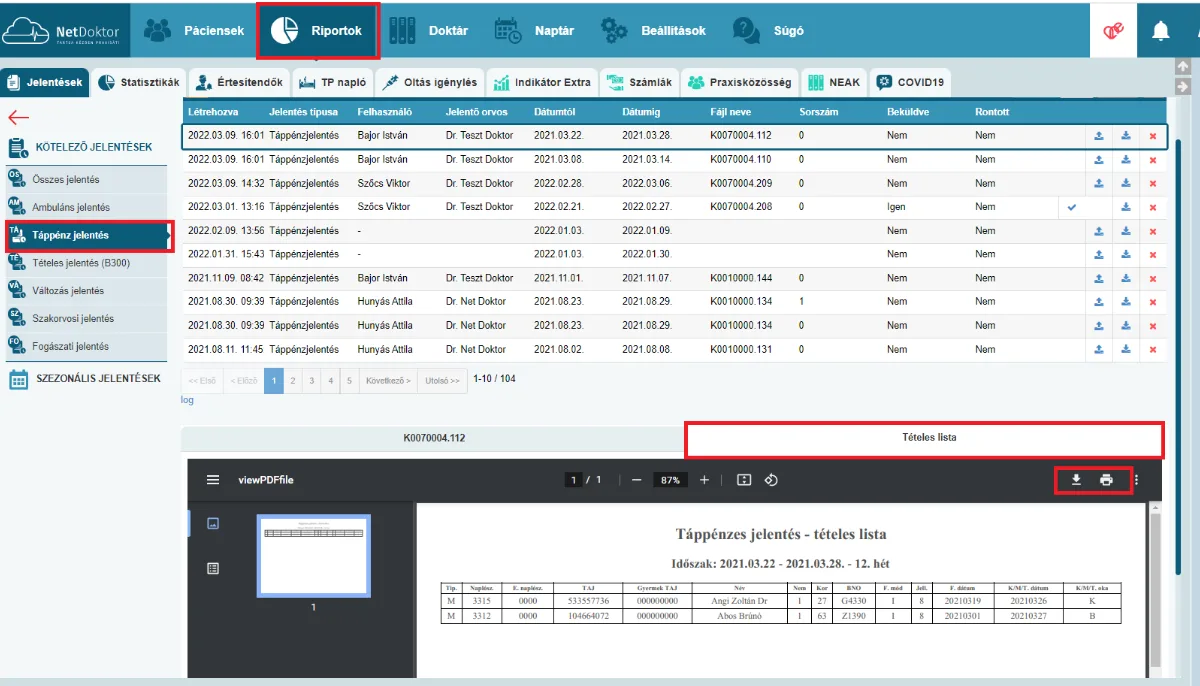
Task: Click the Utolsó pagination button
Action: tap(443, 381)
